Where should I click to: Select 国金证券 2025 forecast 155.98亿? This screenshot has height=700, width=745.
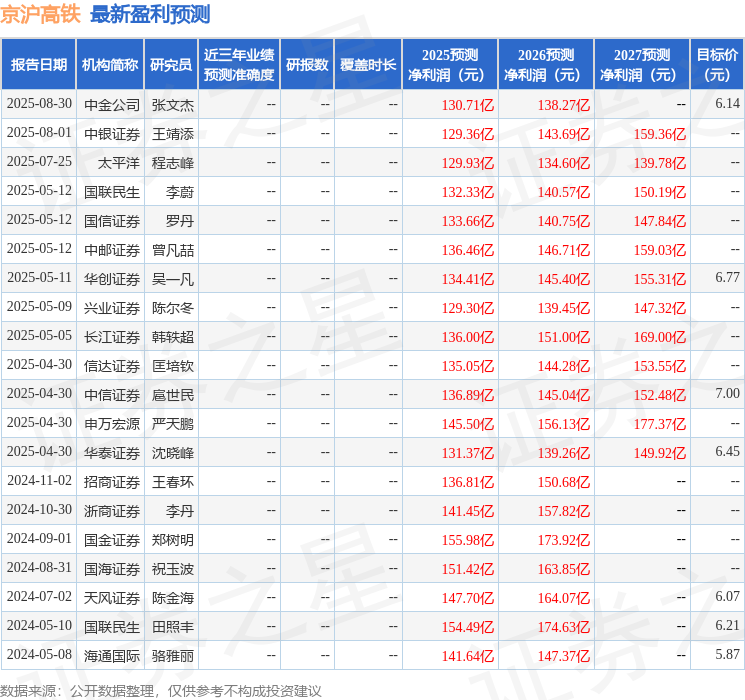pyautogui.click(x=468, y=540)
